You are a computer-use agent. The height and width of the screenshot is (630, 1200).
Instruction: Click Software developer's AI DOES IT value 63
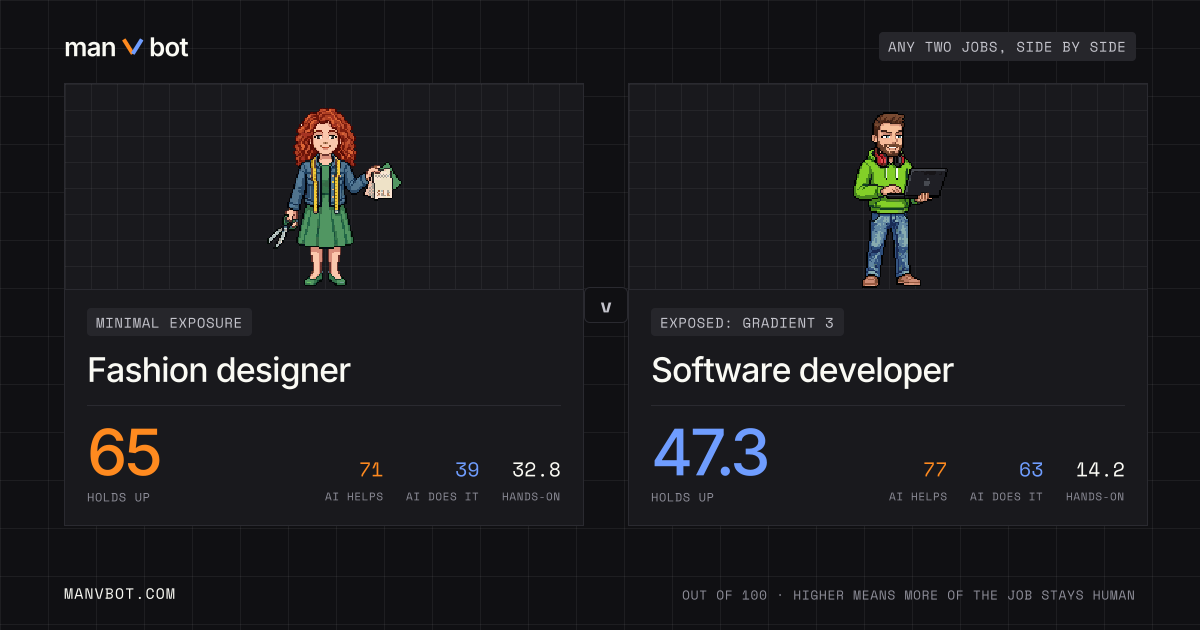1031,470
